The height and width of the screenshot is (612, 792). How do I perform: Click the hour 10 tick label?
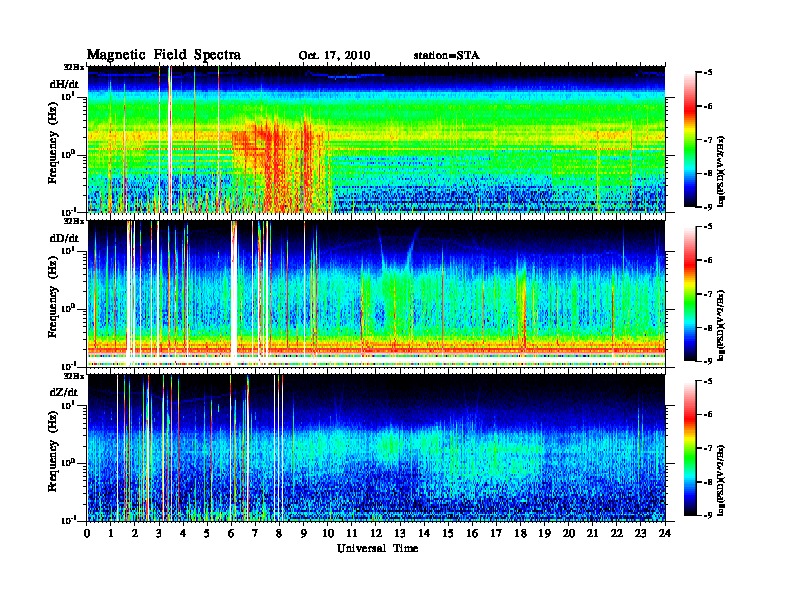(x=327, y=534)
